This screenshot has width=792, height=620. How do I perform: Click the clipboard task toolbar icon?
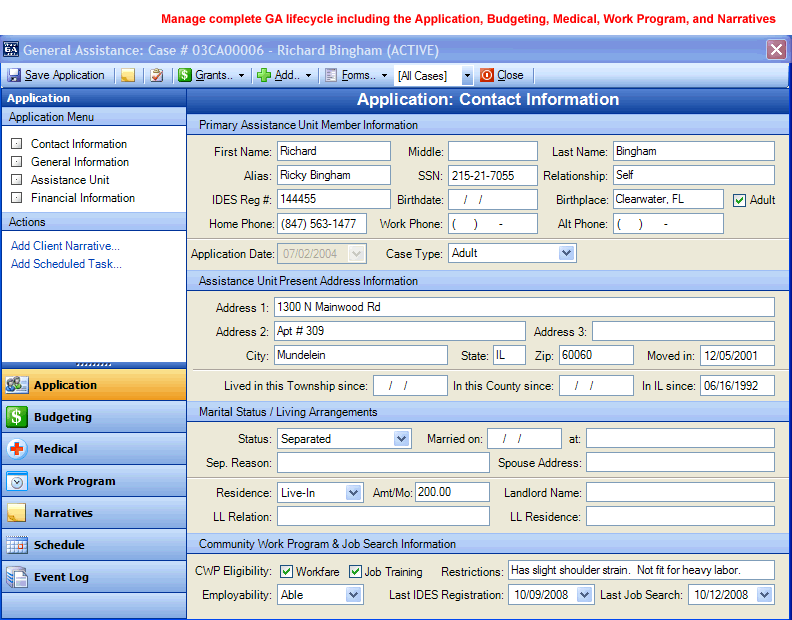[x=157, y=75]
